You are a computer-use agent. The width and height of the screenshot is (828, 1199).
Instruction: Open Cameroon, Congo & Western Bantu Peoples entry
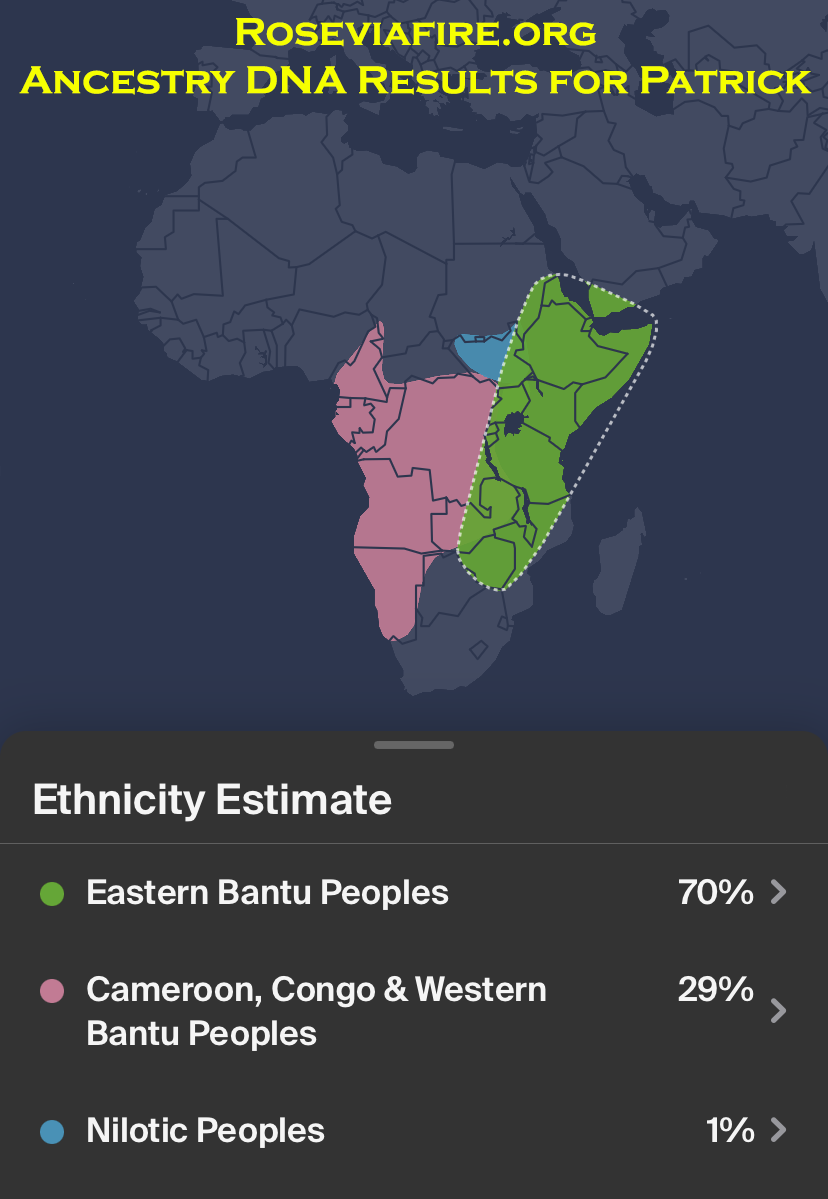[414, 1011]
